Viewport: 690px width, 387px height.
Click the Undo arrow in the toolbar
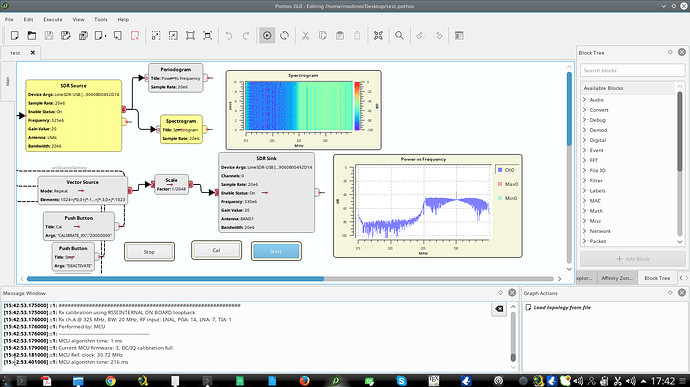click(229, 36)
